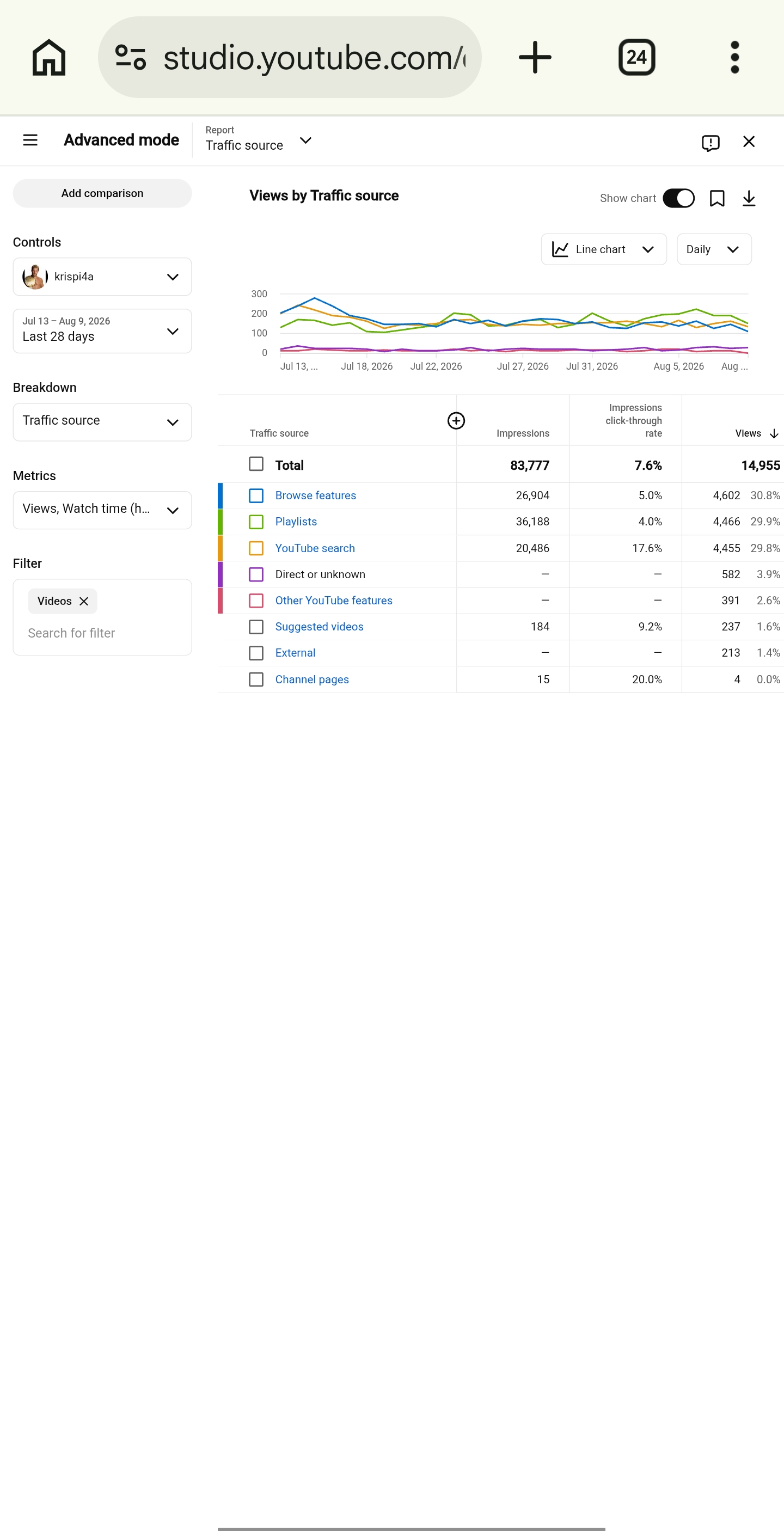Open the Metrics dropdown

[102, 510]
